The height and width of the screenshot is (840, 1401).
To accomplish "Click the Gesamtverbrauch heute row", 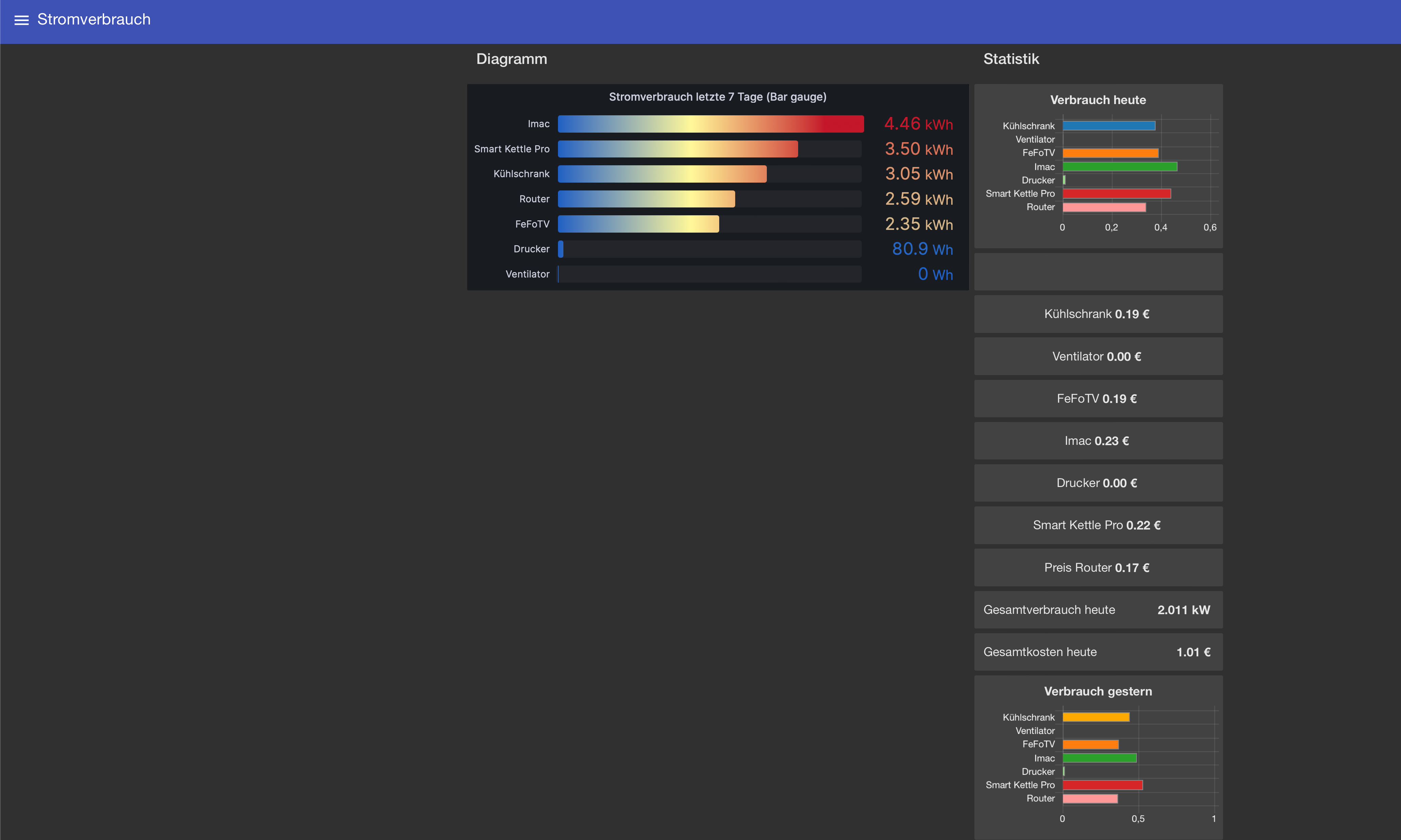I will 1098,610.
